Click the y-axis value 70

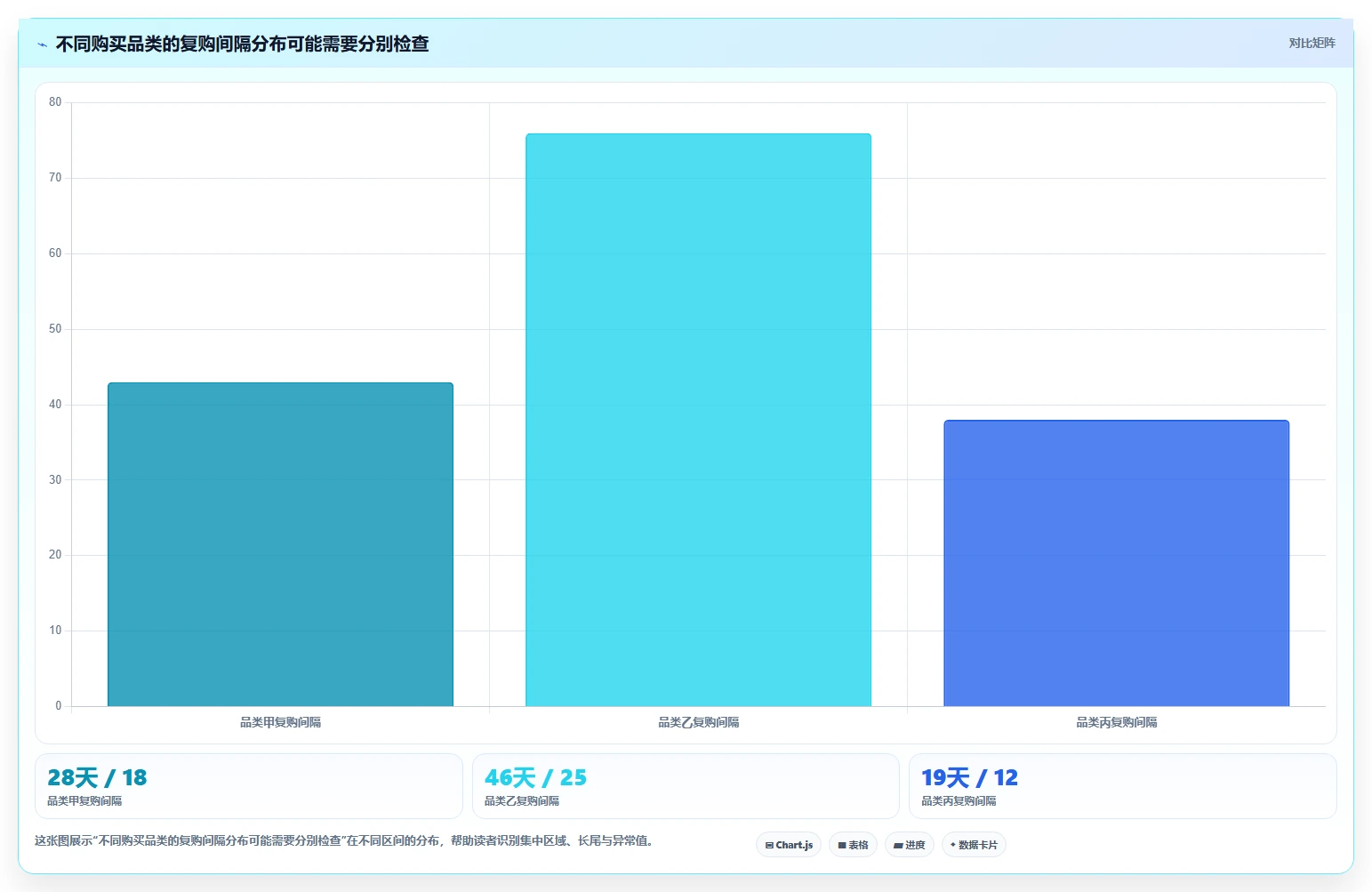pos(55,178)
